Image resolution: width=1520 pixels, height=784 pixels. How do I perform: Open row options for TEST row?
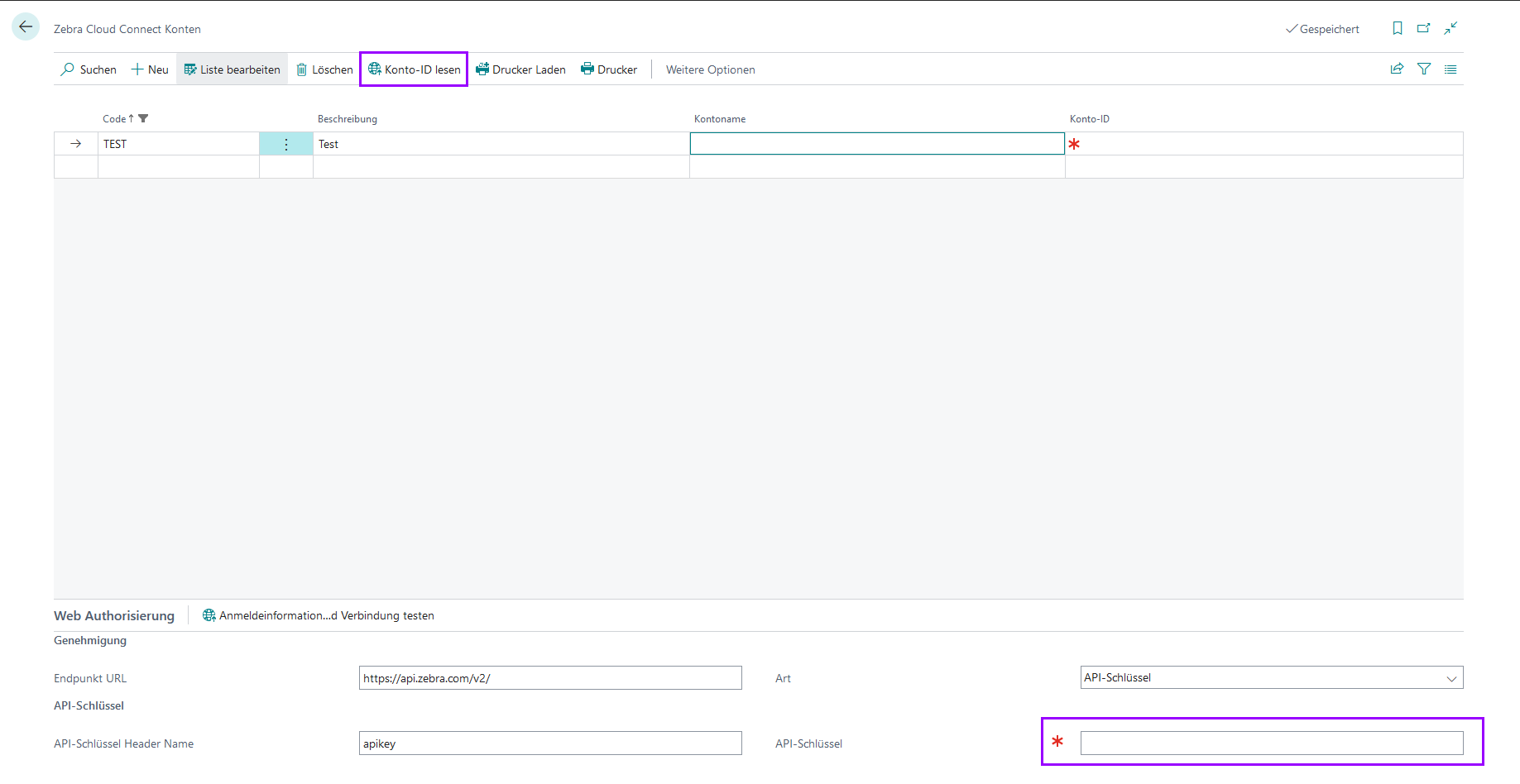286,144
